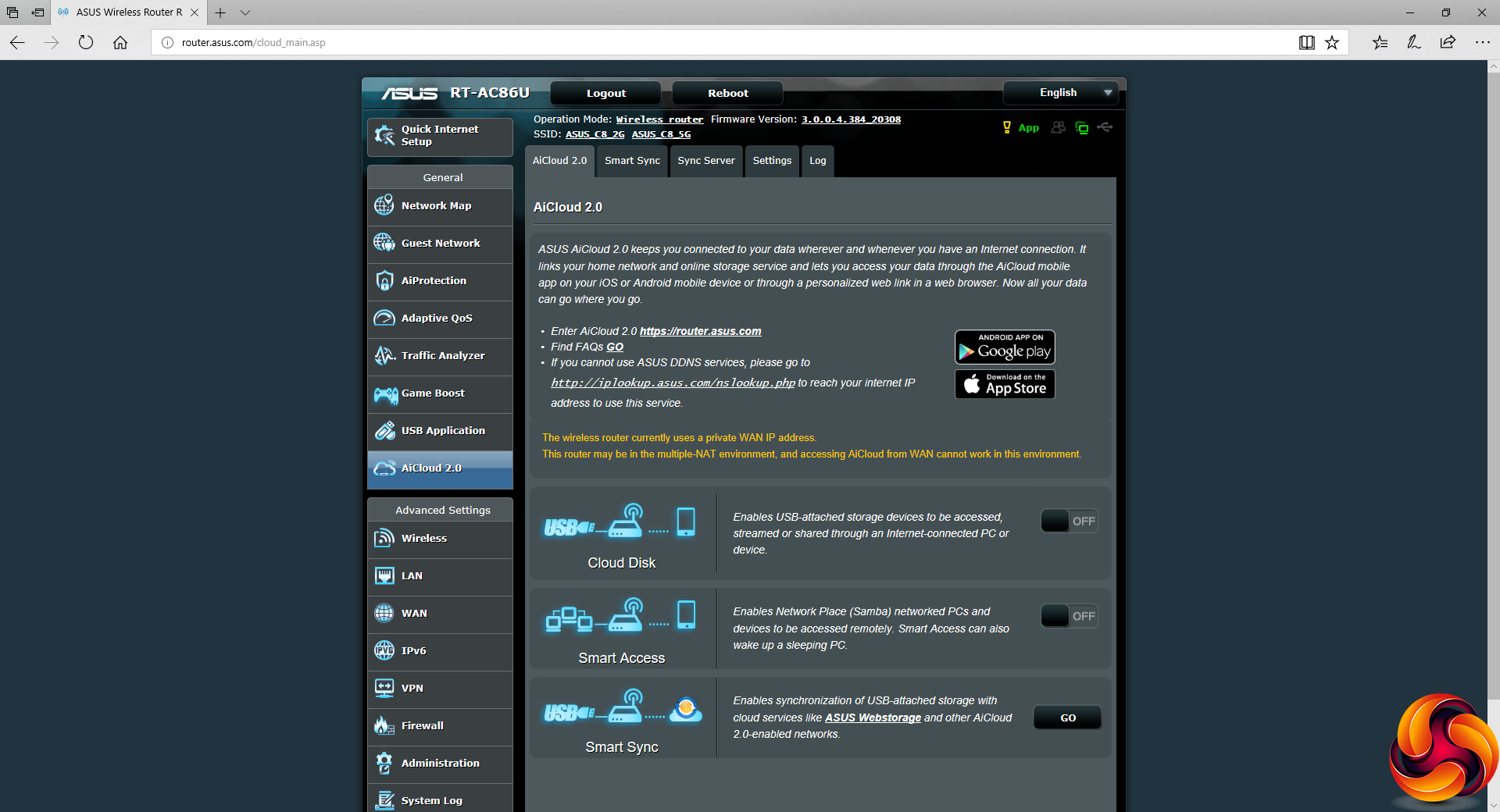Open the browser favorites hub icon
The image size is (1500, 812).
click(1380, 42)
